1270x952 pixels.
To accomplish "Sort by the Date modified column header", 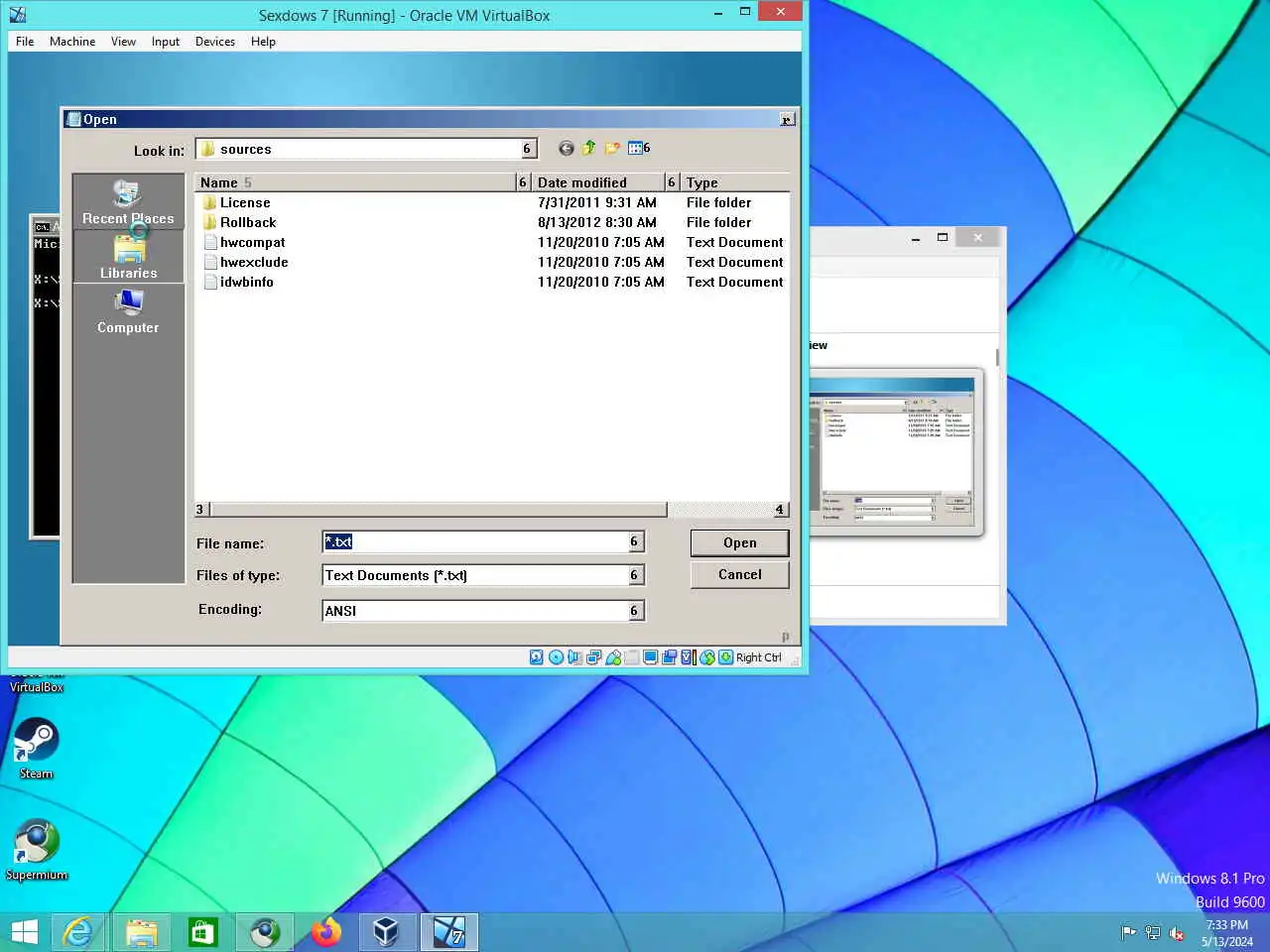I will tap(598, 182).
